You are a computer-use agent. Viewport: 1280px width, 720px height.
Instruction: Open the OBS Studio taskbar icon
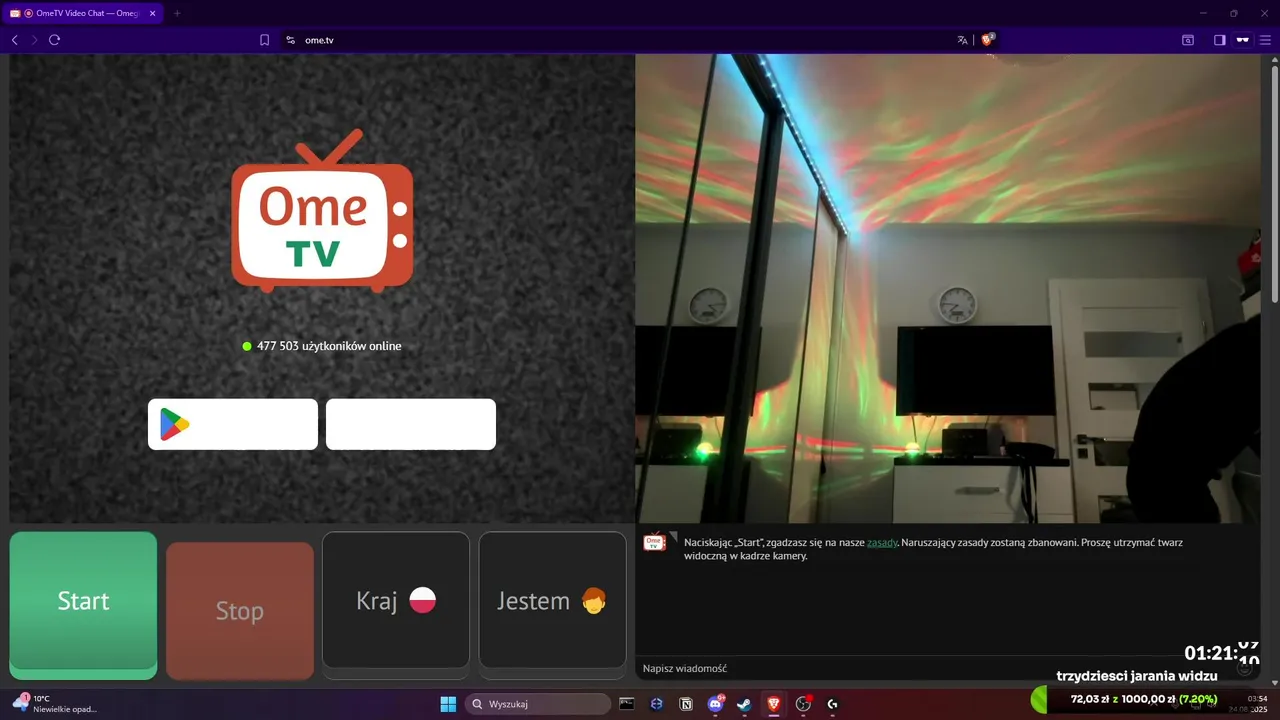point(803,704)
